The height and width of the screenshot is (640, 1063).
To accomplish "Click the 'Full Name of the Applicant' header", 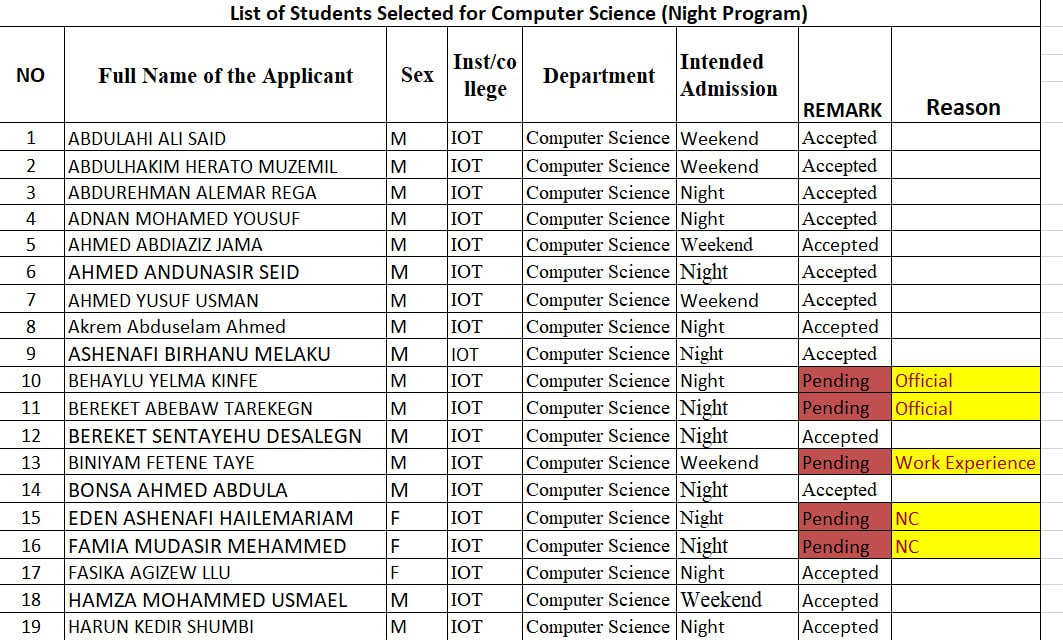I will [x=225, y=76].
